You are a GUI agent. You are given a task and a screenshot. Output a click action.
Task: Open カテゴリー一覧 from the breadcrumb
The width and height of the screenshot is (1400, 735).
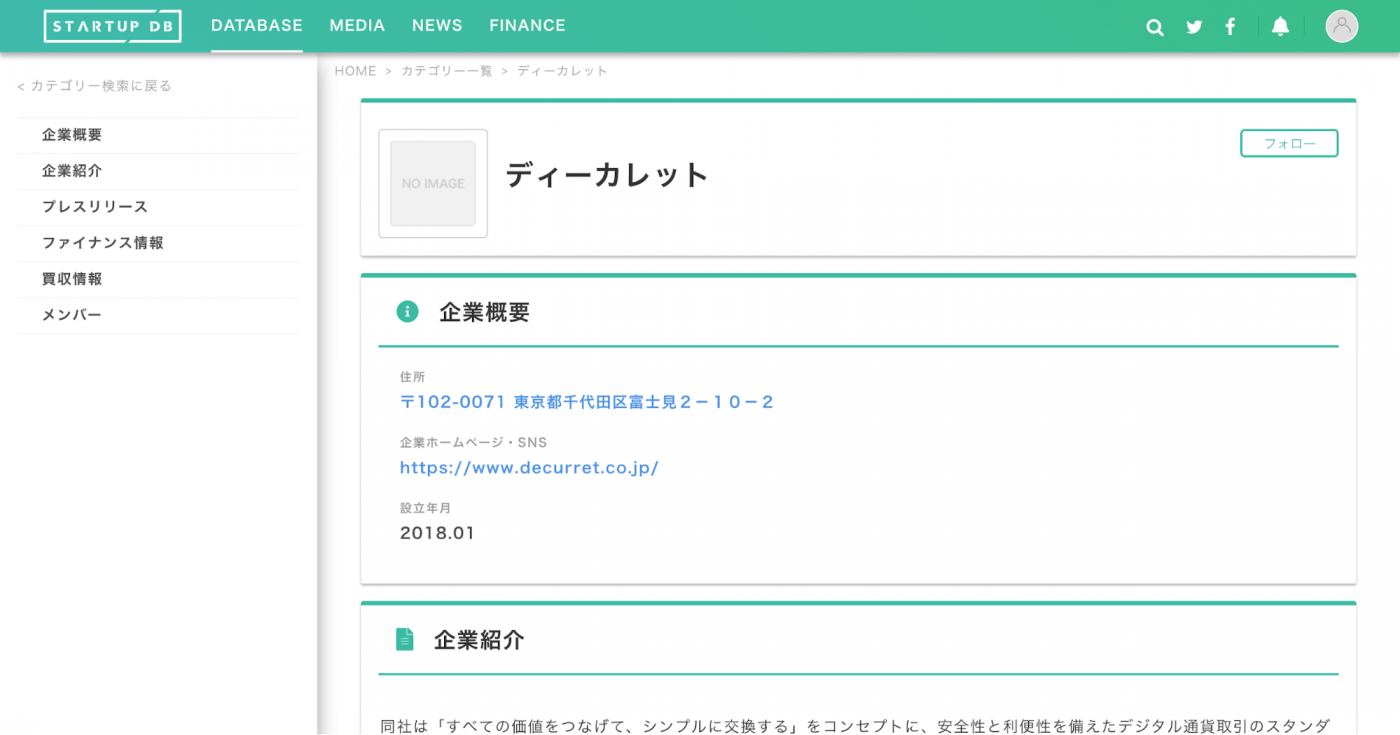tap(447, 70)
